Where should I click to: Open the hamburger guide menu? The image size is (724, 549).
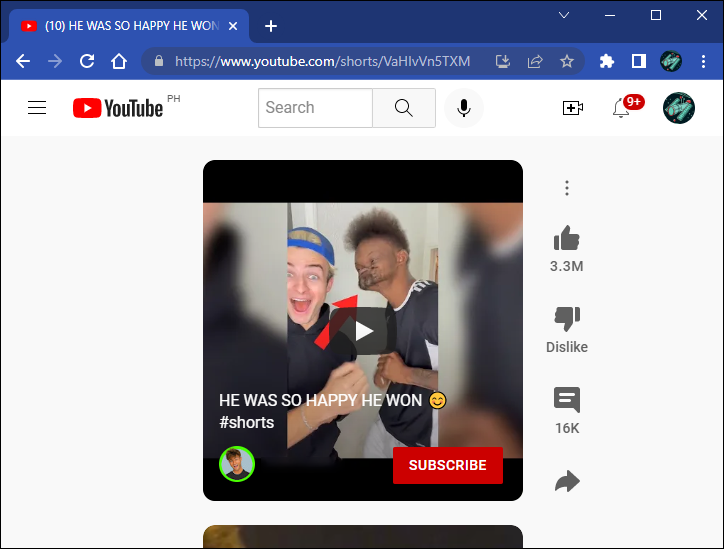(x=37, y=108)
